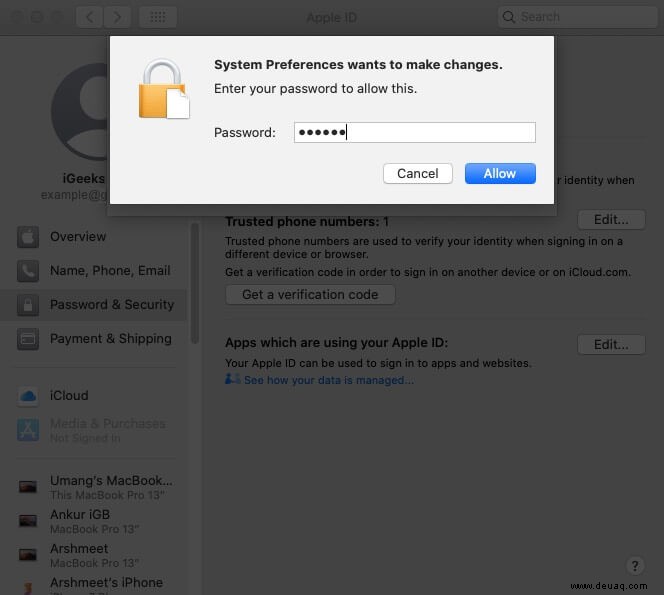The image size is (664, 595).
Task: Click the magnifying glass search icon
Action: tap(508, 17)
